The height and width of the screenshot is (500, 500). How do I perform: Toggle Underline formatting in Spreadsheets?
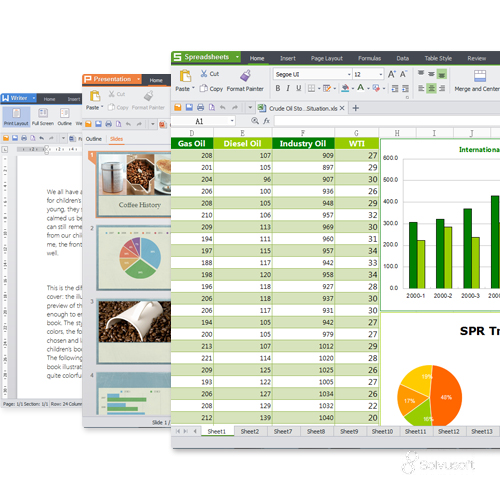299,88
